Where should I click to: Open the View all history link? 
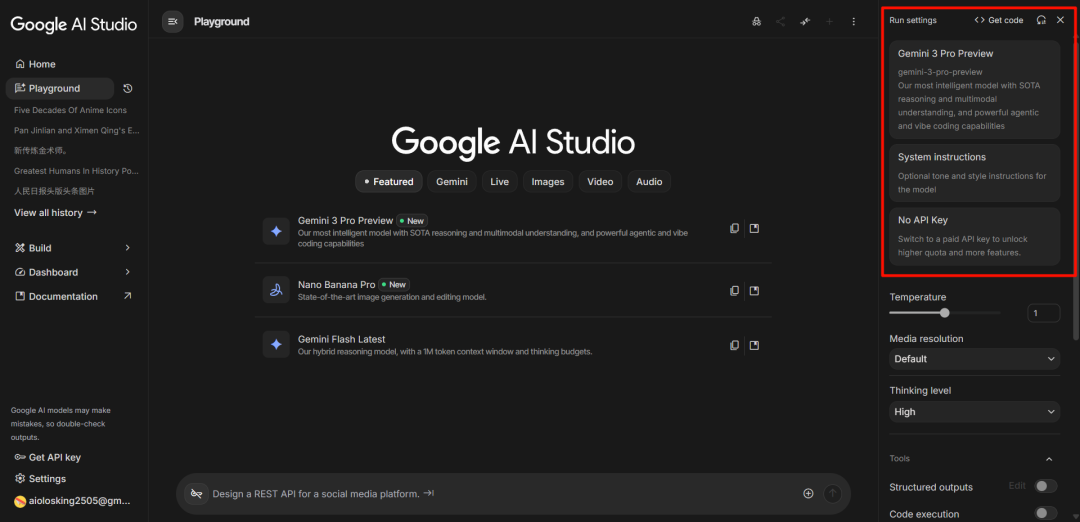(55, 213)
